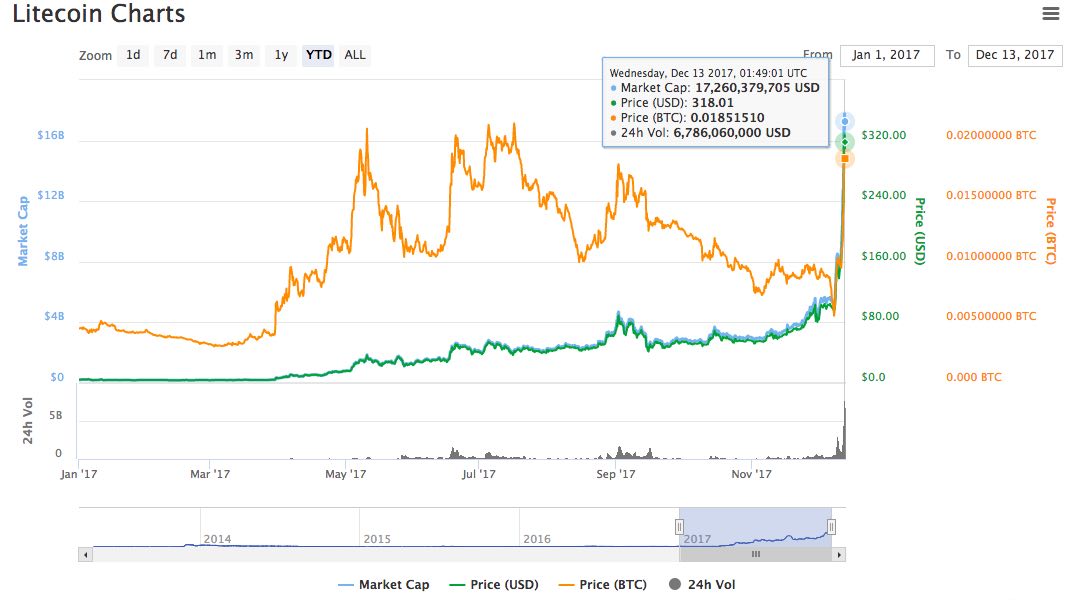Open the chart hamburger context menu
Screen dimensions: 1069x600
[1051, 13]
